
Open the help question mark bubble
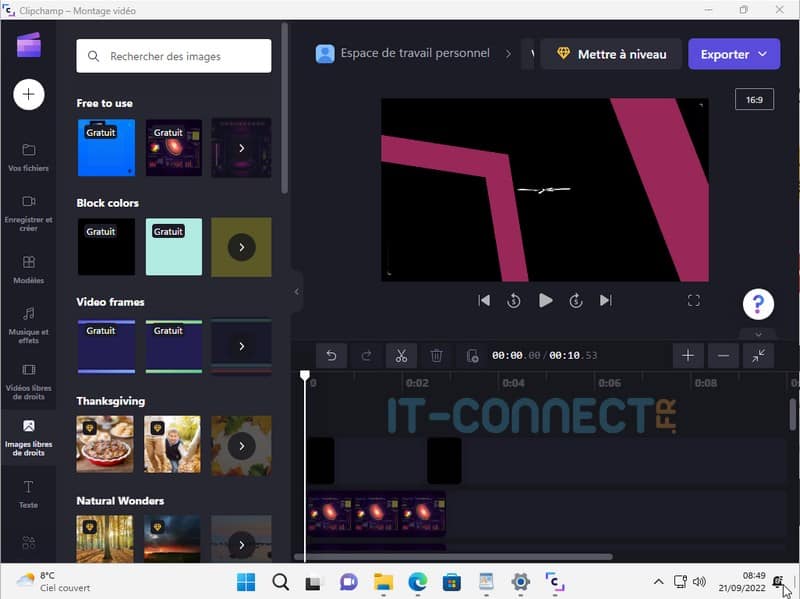pos(758,304)
